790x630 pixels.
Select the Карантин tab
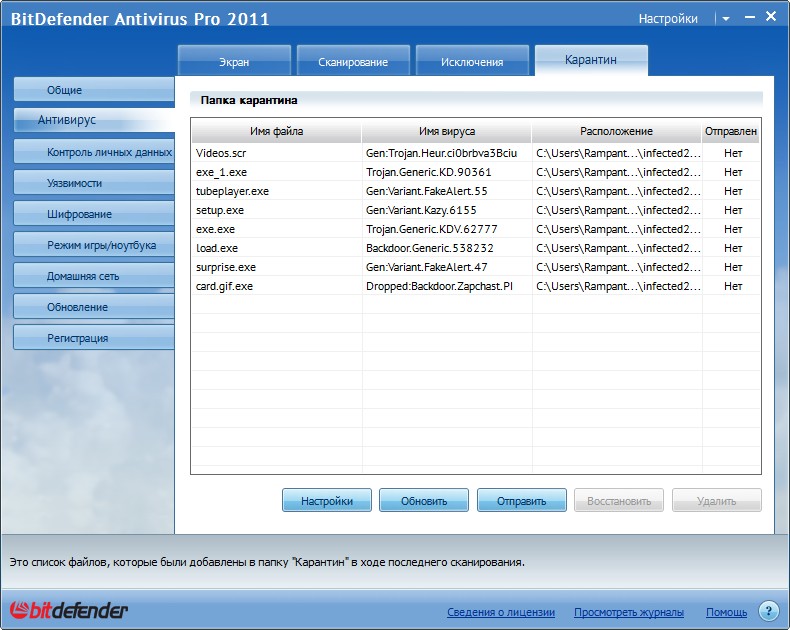click(591, 60)
